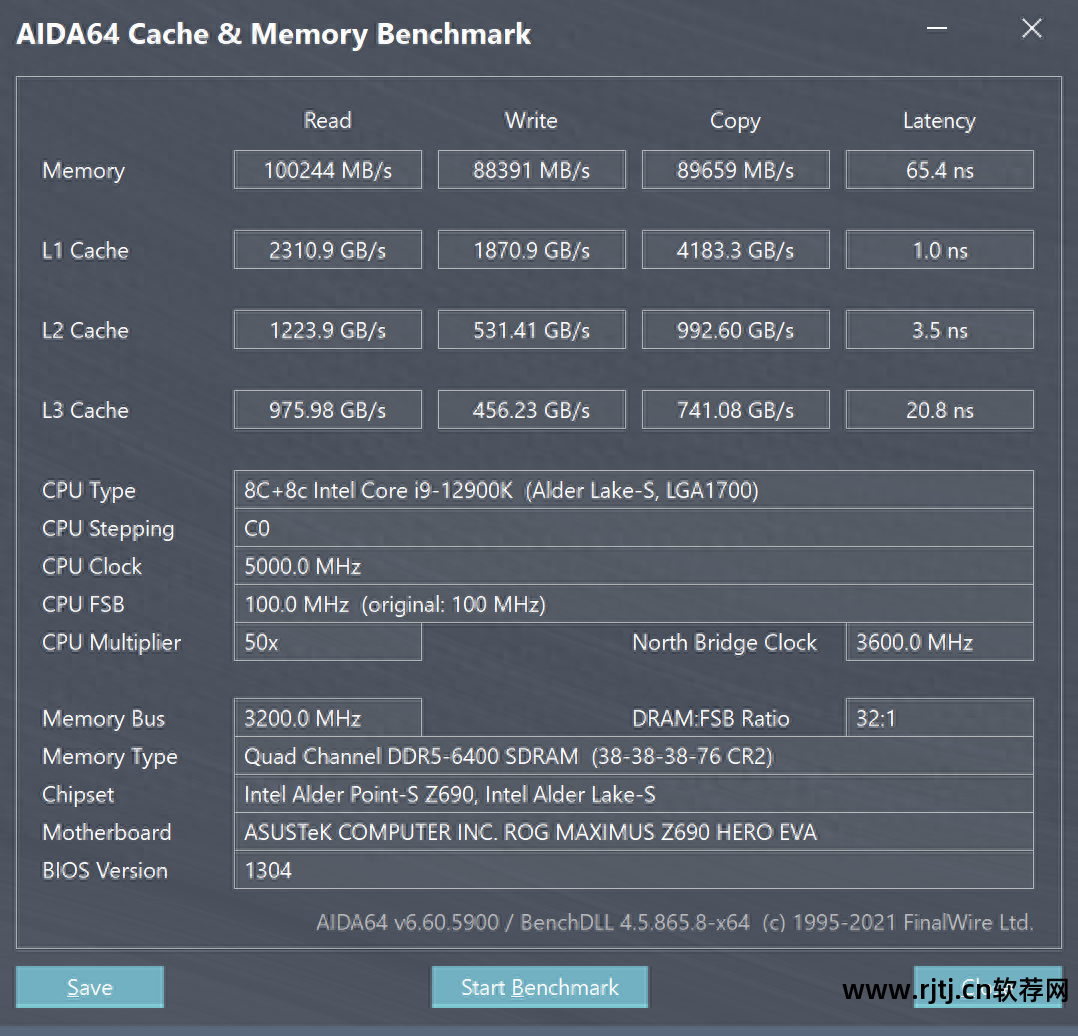This screenshot has width=1078, height=1036.
Task: Click the Memory Latency value 65.4 ns
Action: click(x=940, y=170)
